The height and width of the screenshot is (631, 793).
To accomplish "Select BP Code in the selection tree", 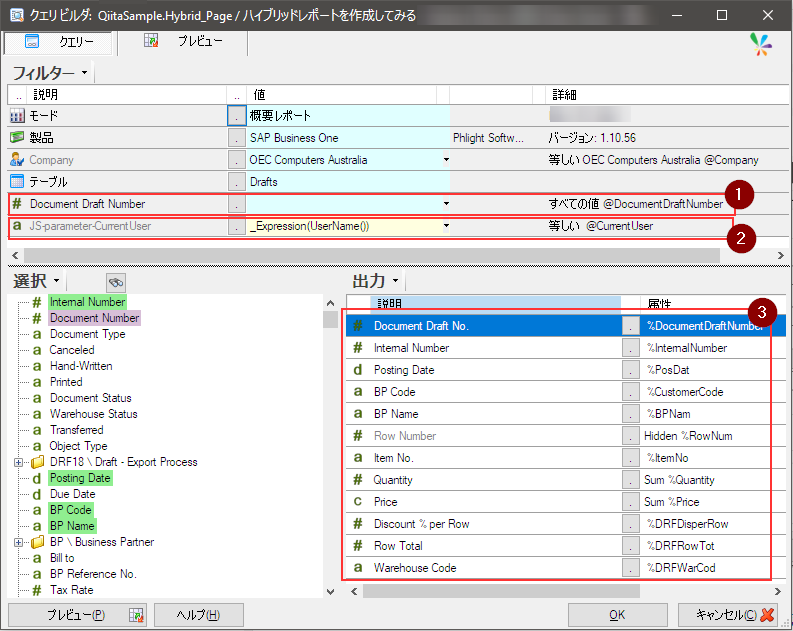I will 71,510.
